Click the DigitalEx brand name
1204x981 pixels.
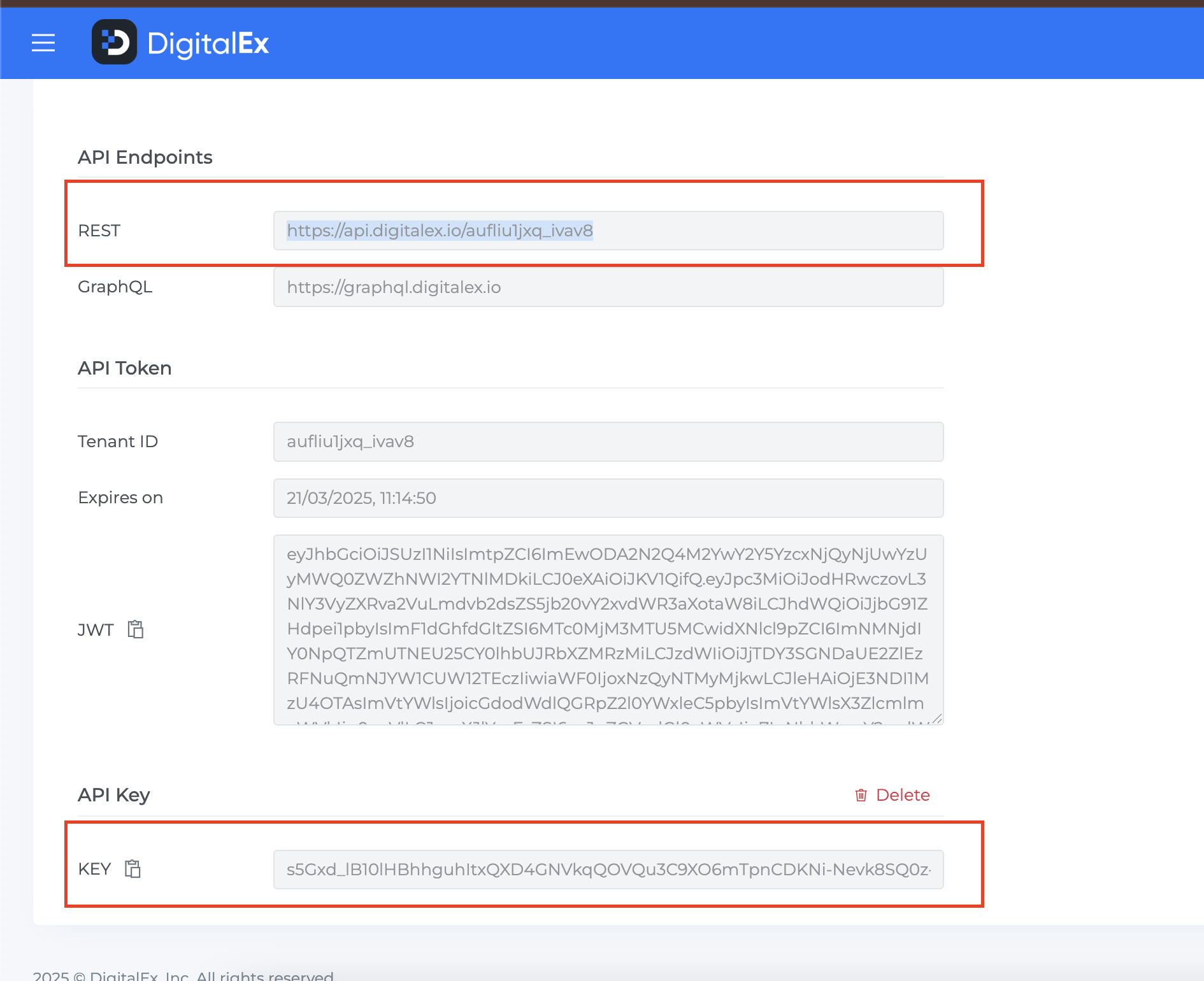point(208,43)
